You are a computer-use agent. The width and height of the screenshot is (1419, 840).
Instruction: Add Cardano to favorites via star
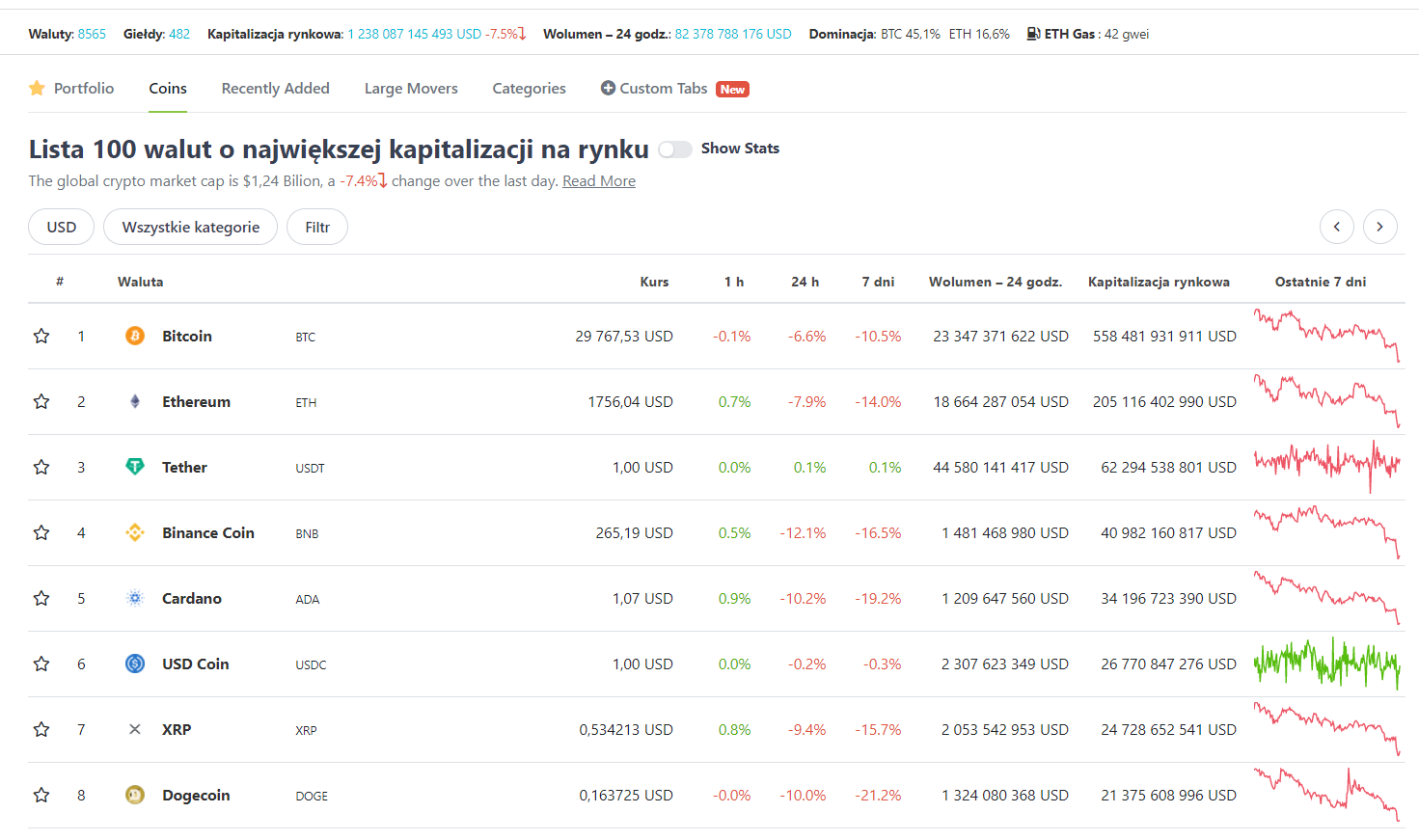coord(41,598)
